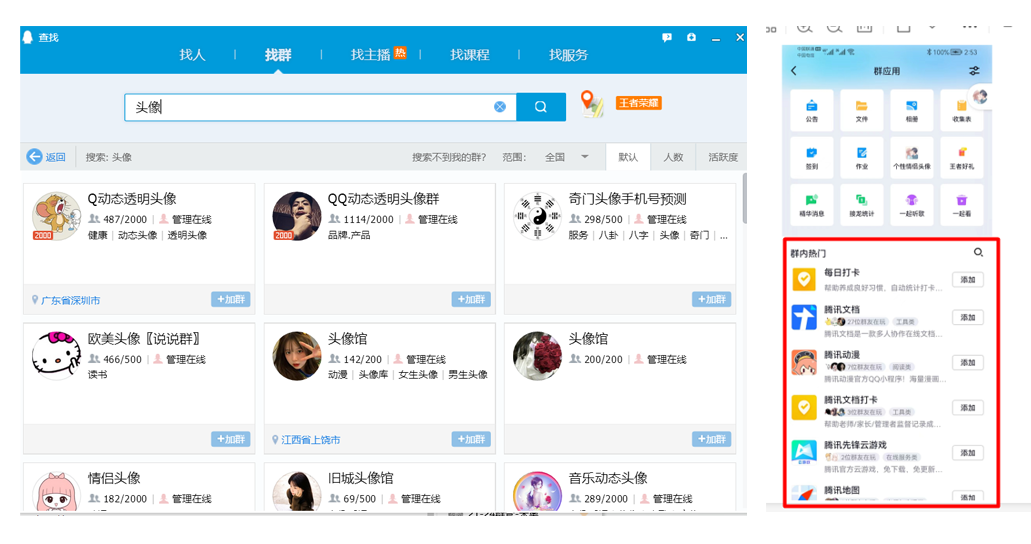
Task: Go back with the 返回 arrow button
Action: [46, 157]
